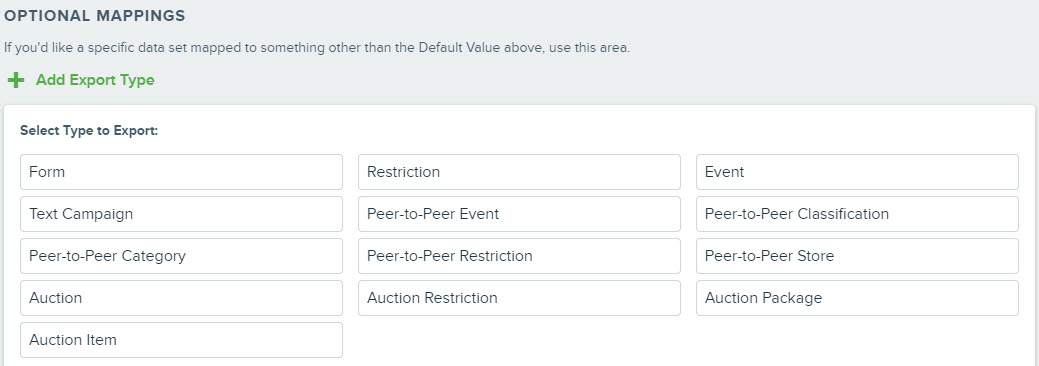Select the Event export type
Viewport: 1039px width, 366px height.
point(857,172)
